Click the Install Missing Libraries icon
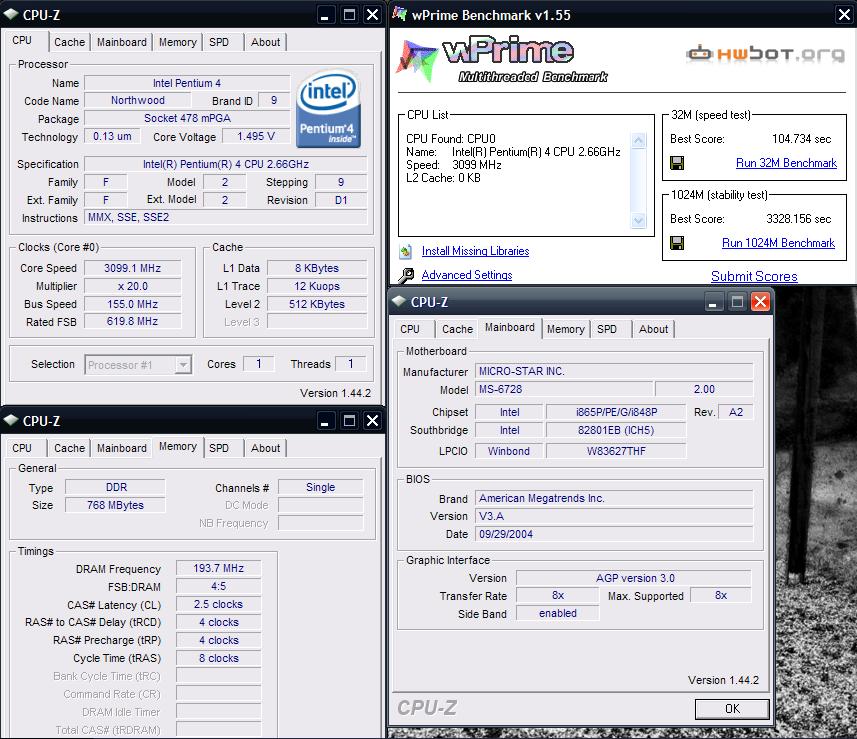The image size is (857, 739). coord(406,251)
